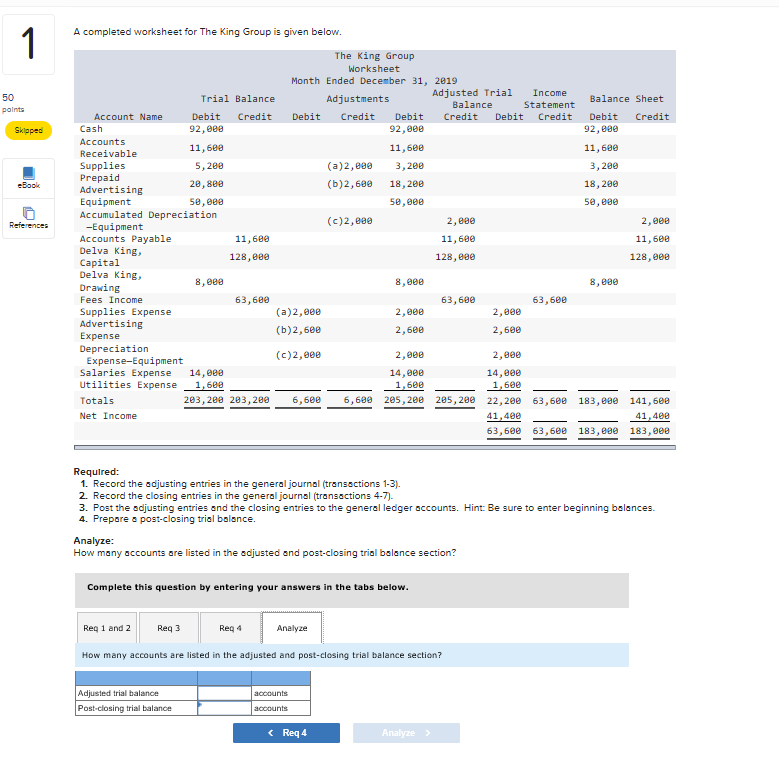The image size is (779, 781).
Task: Switch to Req 1 and 2 tab
Action: click(107, 628)
